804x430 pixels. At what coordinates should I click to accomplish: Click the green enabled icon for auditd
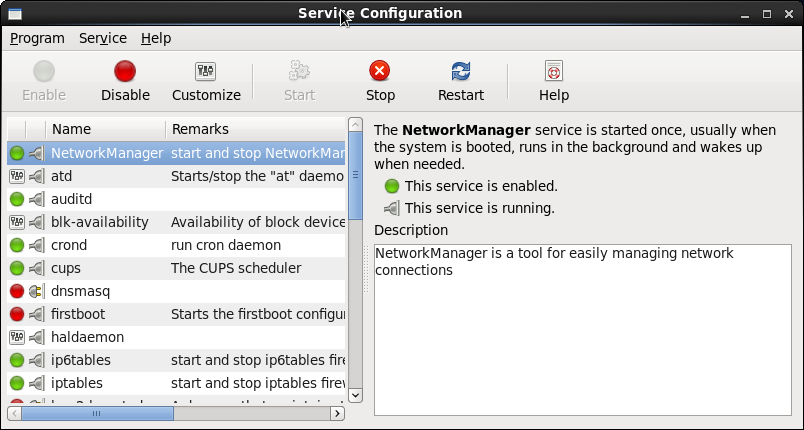point(17,199)
